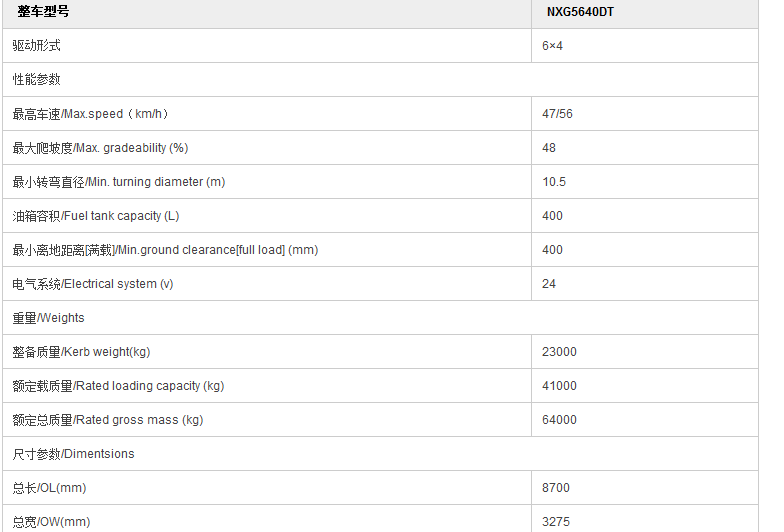Select the 重量/Weights section heading
This screenshot has height=532, width=784.
click(48, 318)
